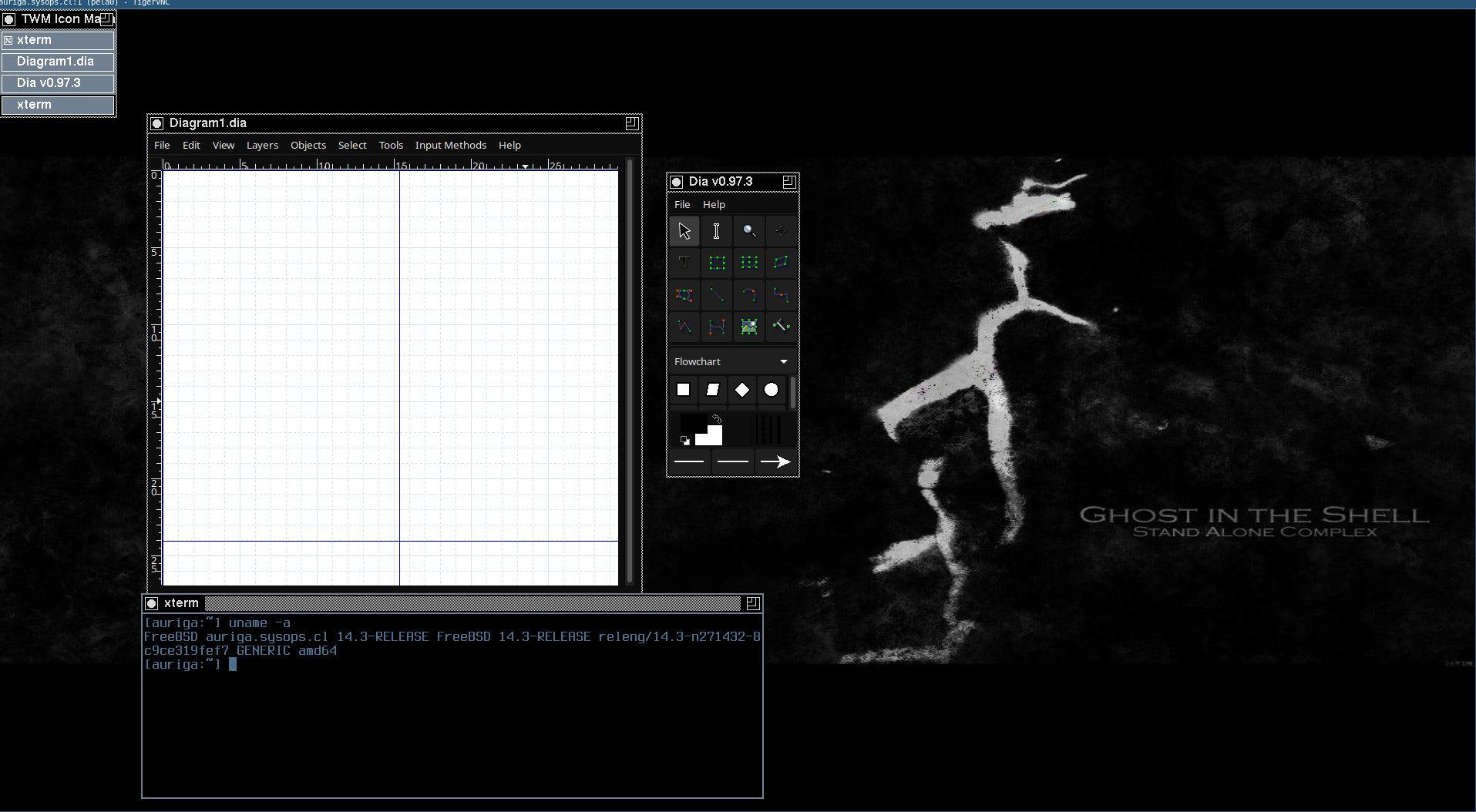Open the start arrow style selector
This screenshot has width=1476, height=812.
click(x=688, y=461)
